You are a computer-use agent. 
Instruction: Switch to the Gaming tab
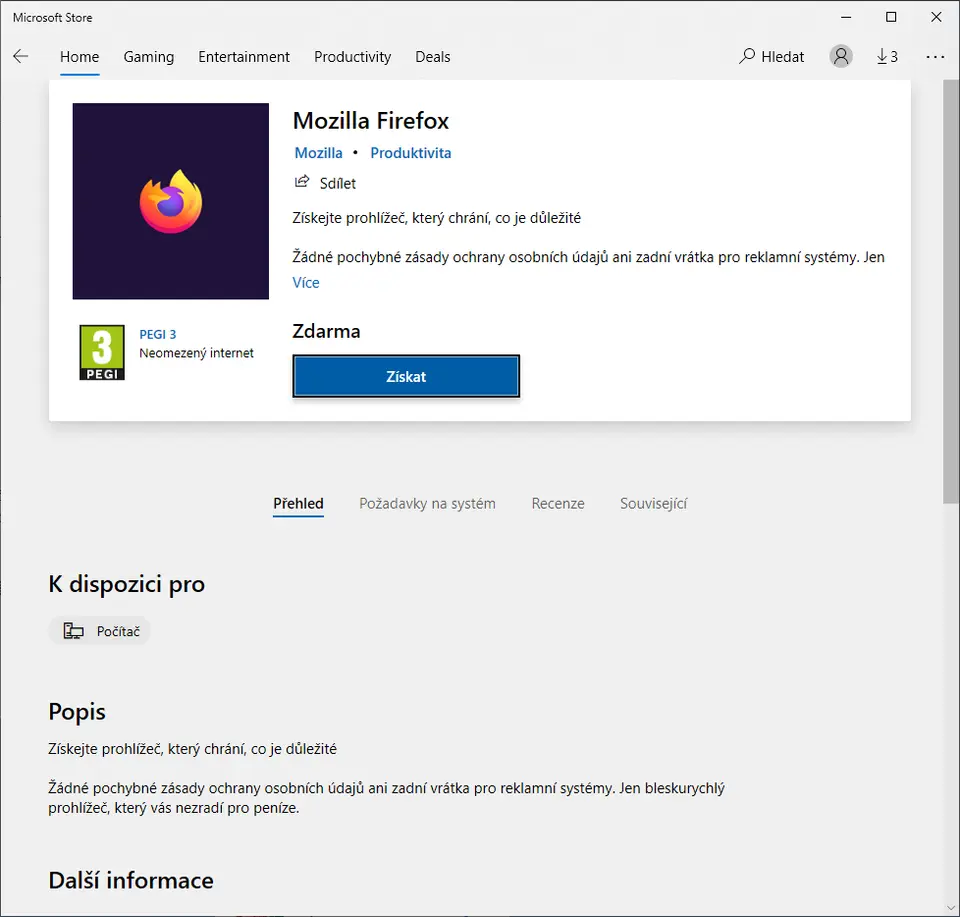coord(149,57)
